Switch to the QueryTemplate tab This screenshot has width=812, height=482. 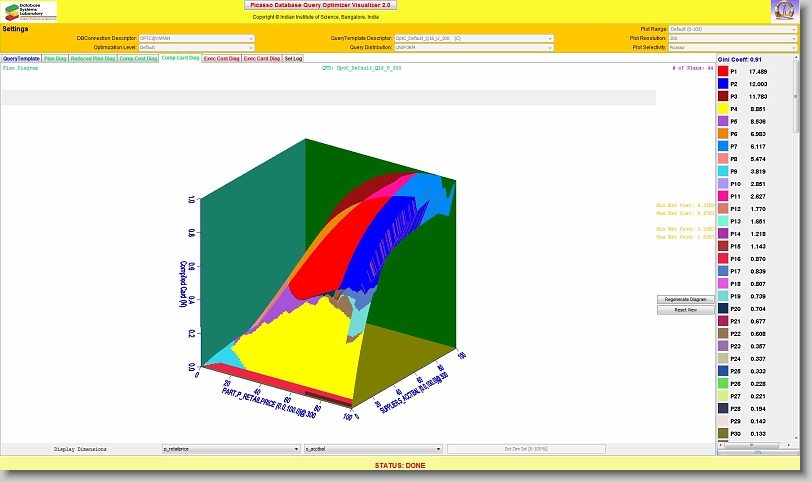pos(21,59)
